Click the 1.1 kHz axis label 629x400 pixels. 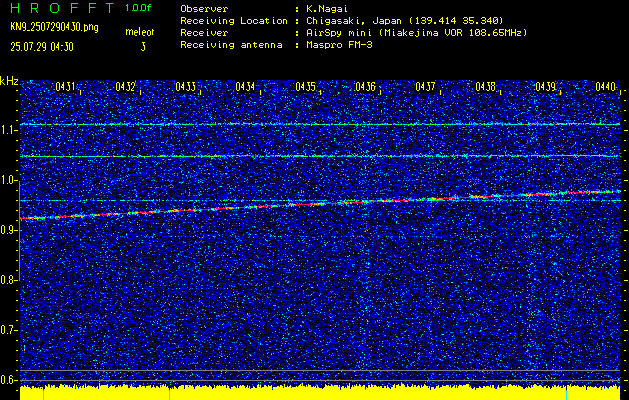coord(8,130)
